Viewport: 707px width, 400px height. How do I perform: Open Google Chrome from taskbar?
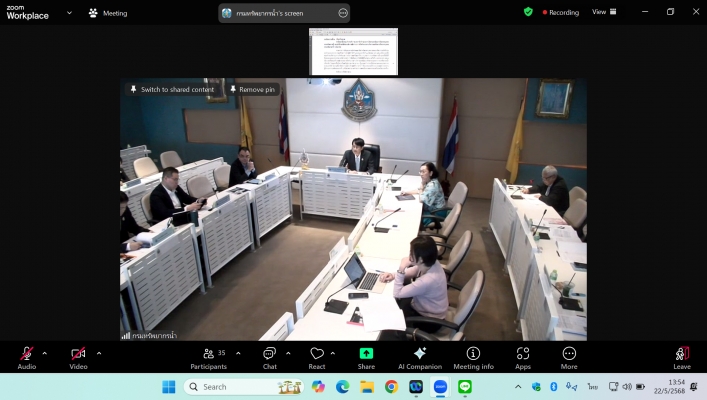pyautogui.click(x=391, y=387)
